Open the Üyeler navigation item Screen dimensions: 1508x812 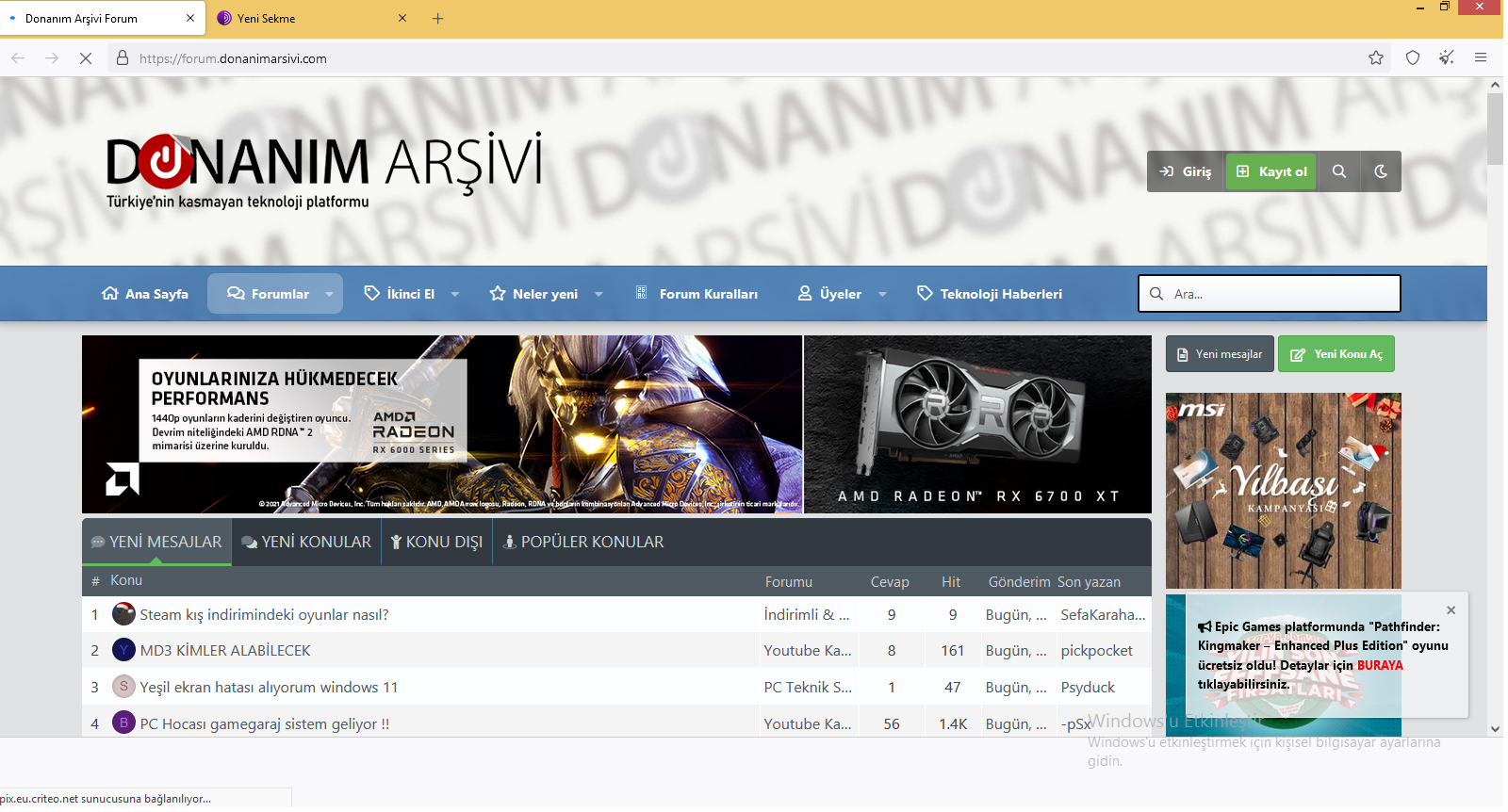coord(829,294)
